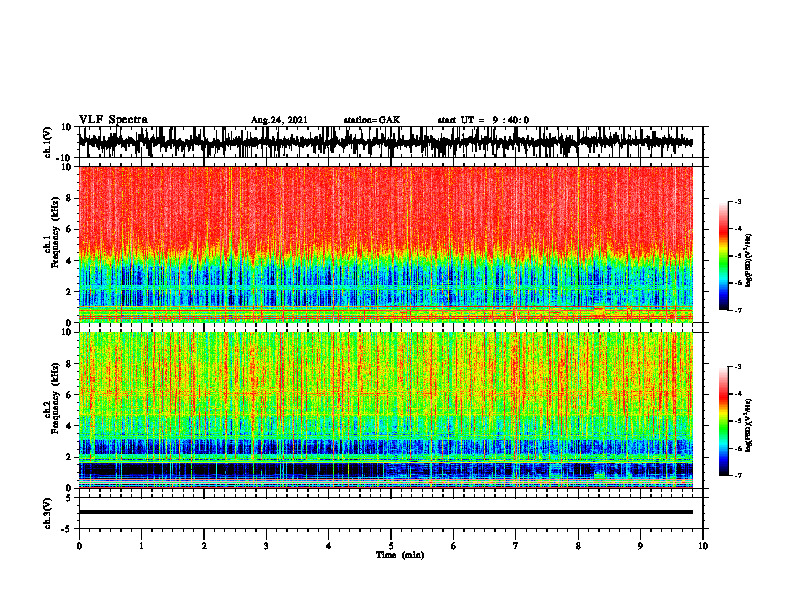Click the "8" tick on the Time axis

click(578, 546)
